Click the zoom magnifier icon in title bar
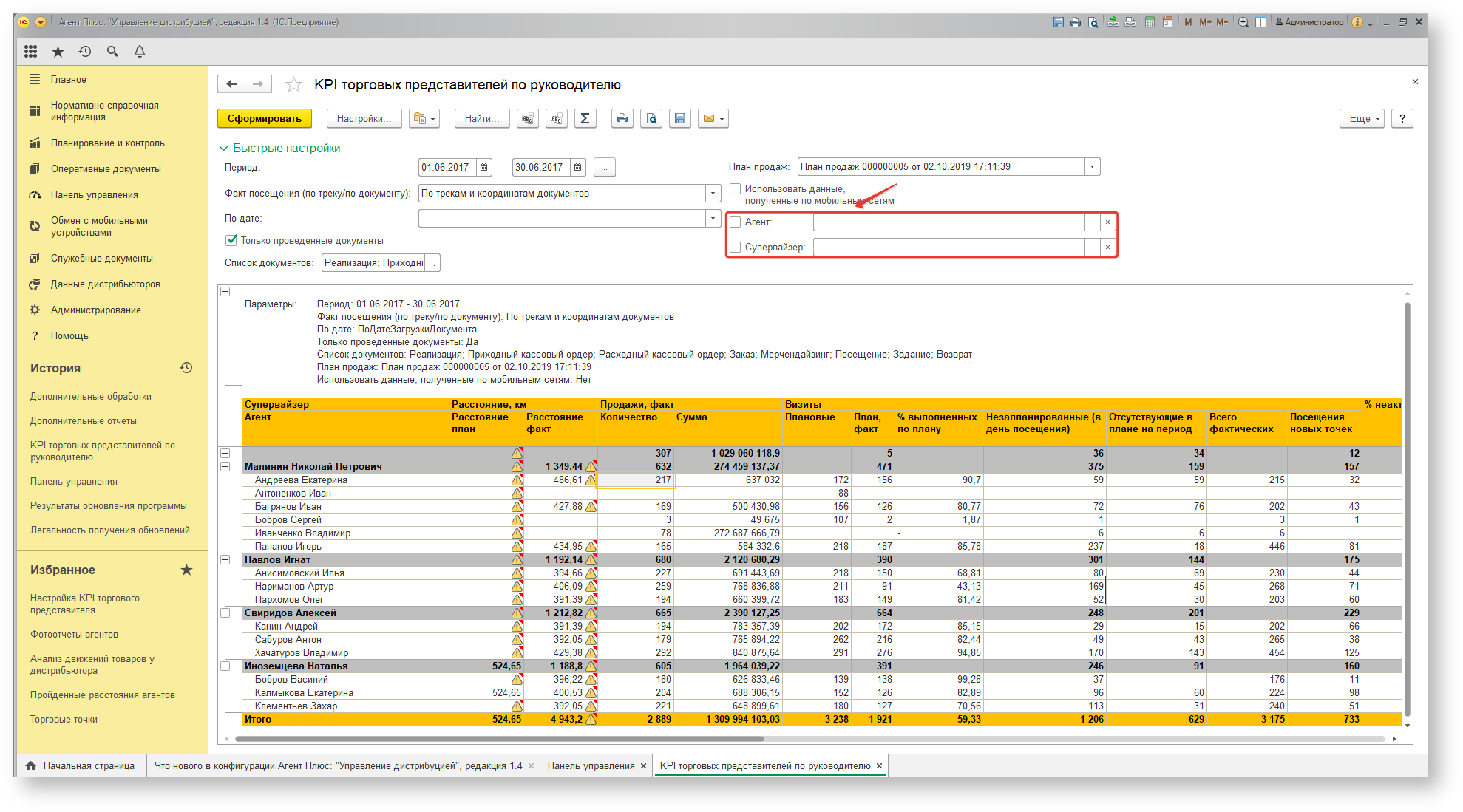The height and width of the screenshot is (812, 1463). (1243, 22)
